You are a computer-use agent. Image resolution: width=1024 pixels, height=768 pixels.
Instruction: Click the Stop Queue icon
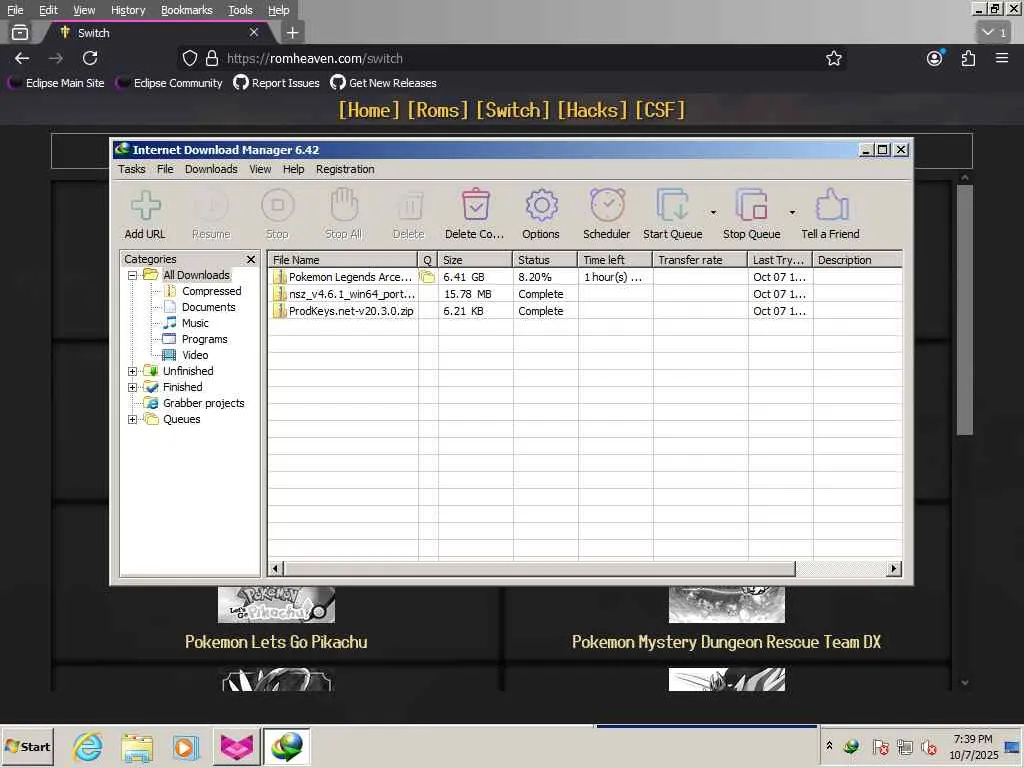(x=752, y=205)
